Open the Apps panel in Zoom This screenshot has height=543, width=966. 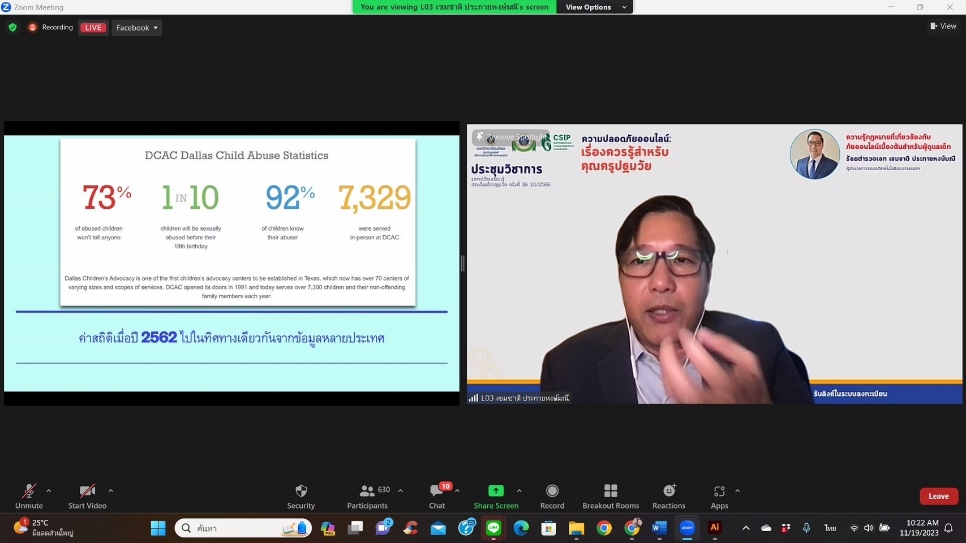pyautogui.click(x=719, y=496)
